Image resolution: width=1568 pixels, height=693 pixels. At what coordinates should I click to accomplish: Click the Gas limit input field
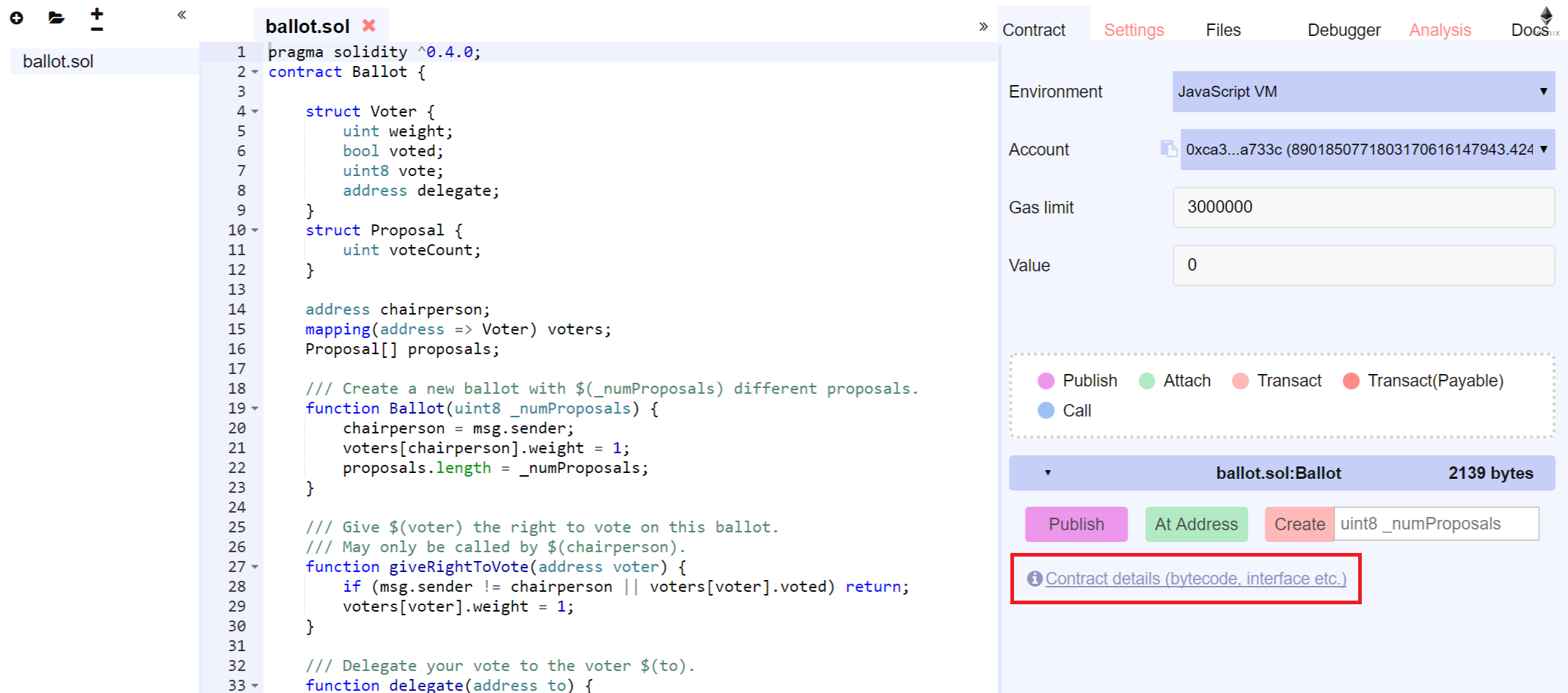pyautogui.click(x=1363, y=207)
